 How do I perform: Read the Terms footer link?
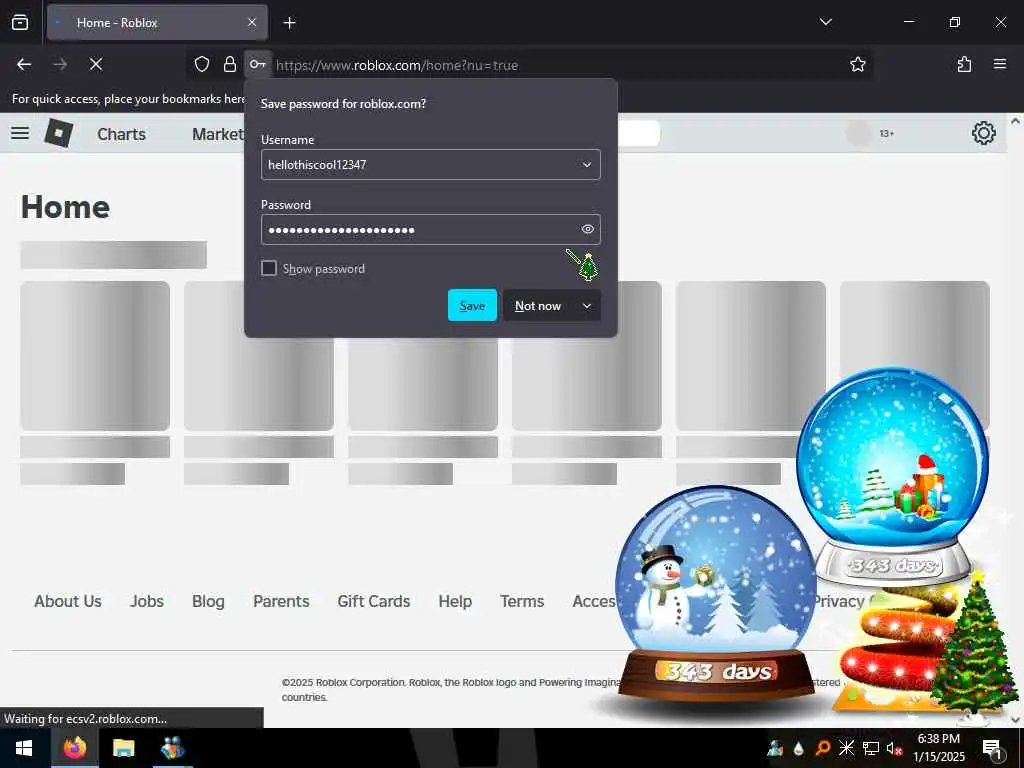[522, 601]
